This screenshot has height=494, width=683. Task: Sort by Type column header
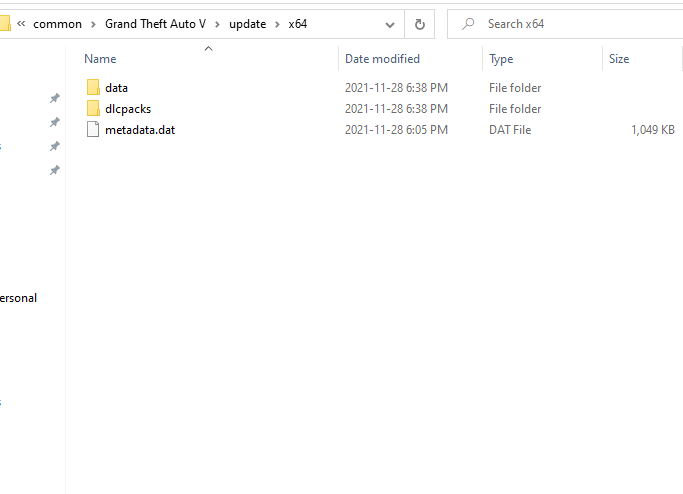click(x=501, y=59)
